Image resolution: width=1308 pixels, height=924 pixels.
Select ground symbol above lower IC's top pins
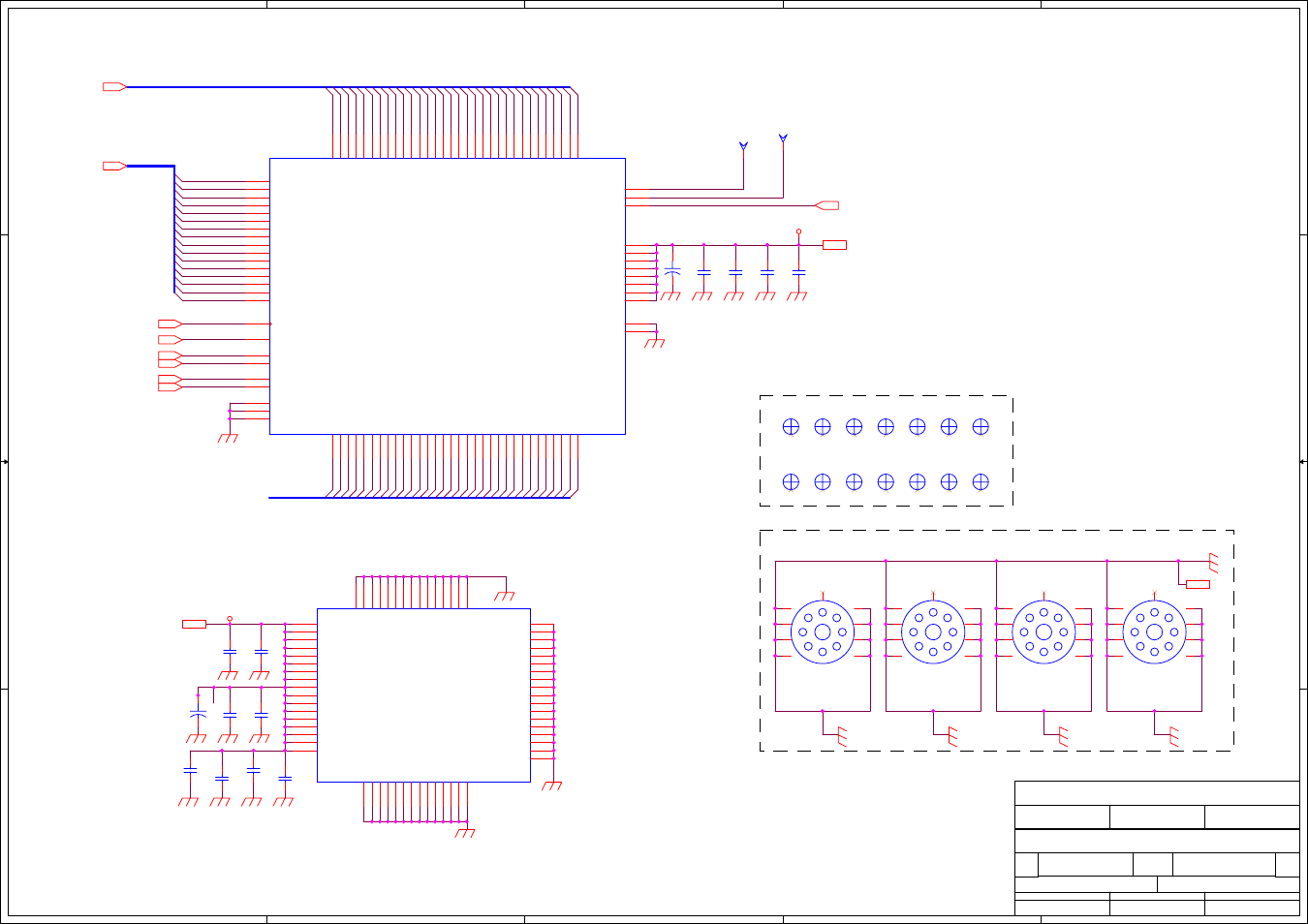click(x=505, y=596)
